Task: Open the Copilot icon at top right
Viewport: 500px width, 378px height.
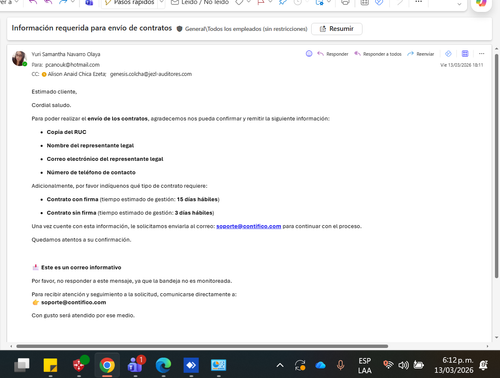Action: 481,3
